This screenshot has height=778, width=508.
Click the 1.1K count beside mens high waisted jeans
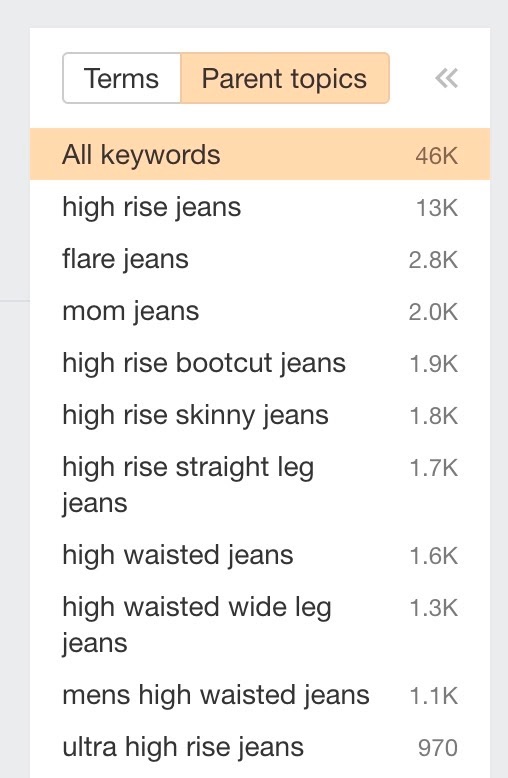(x=434, y=696)
